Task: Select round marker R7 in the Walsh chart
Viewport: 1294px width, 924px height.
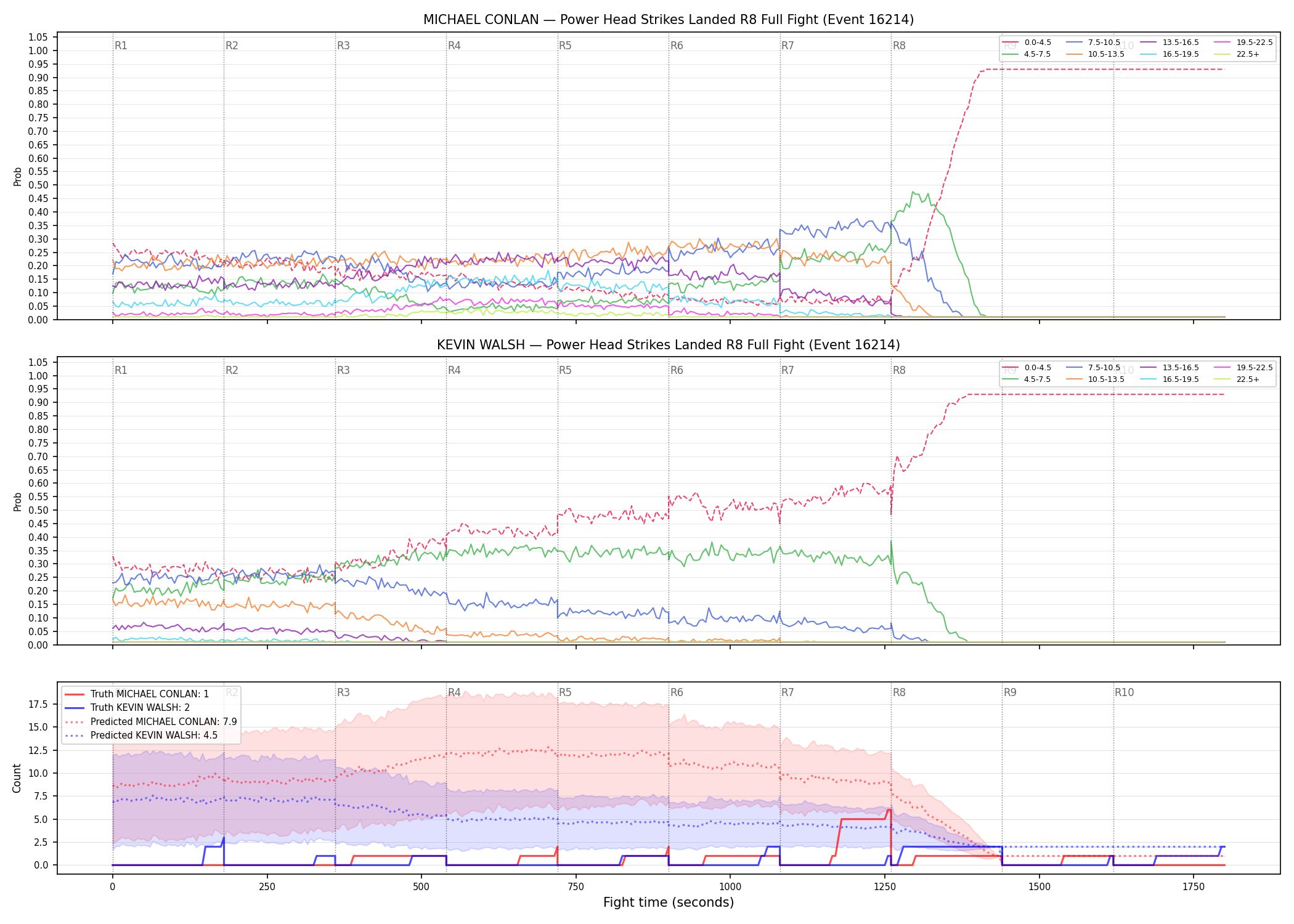Action: pyautogui.click(x=787, y=370)
